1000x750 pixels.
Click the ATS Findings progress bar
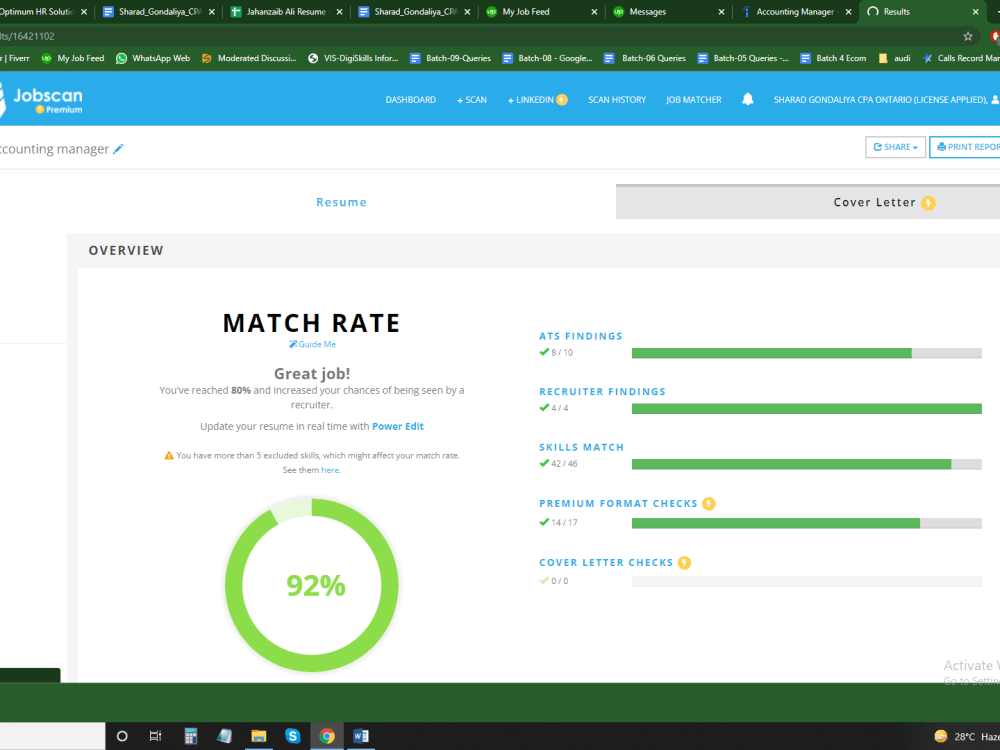point(806,353)
